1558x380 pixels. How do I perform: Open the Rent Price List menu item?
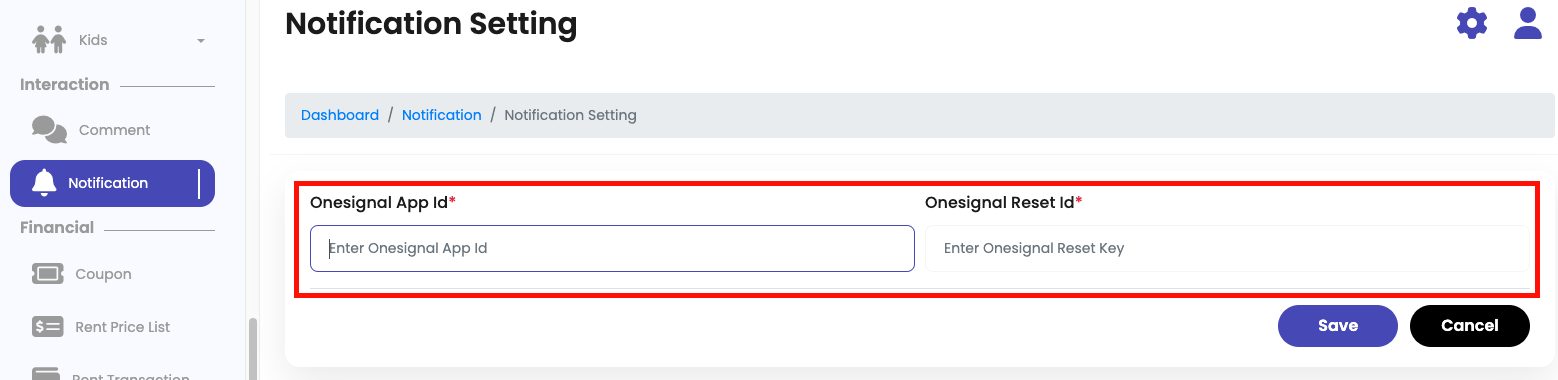point(123,327)
